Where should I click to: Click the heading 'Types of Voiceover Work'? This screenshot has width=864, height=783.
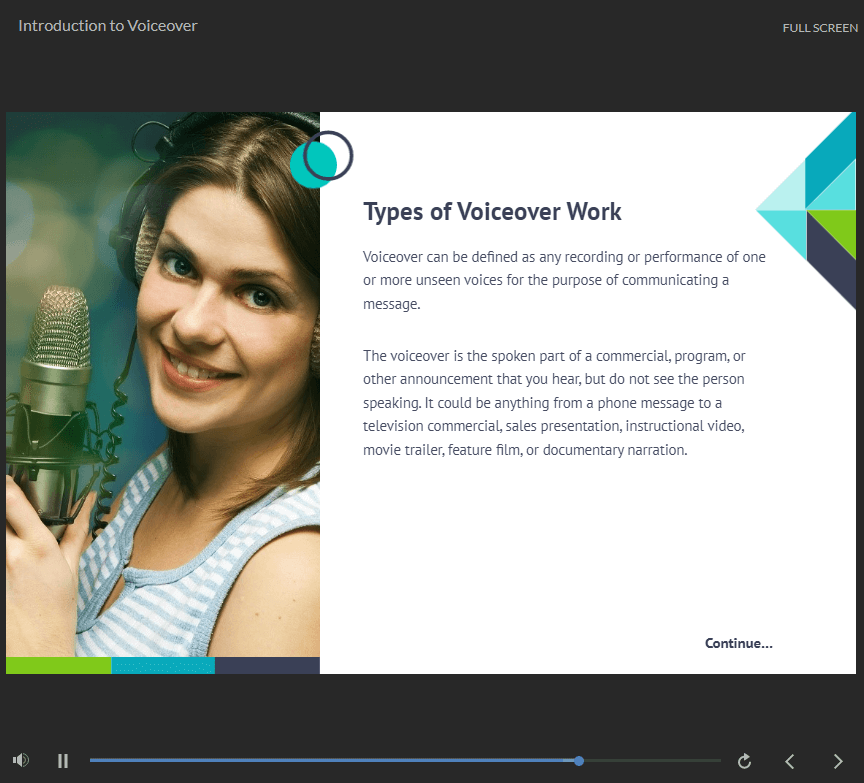[x=492, y=212]
